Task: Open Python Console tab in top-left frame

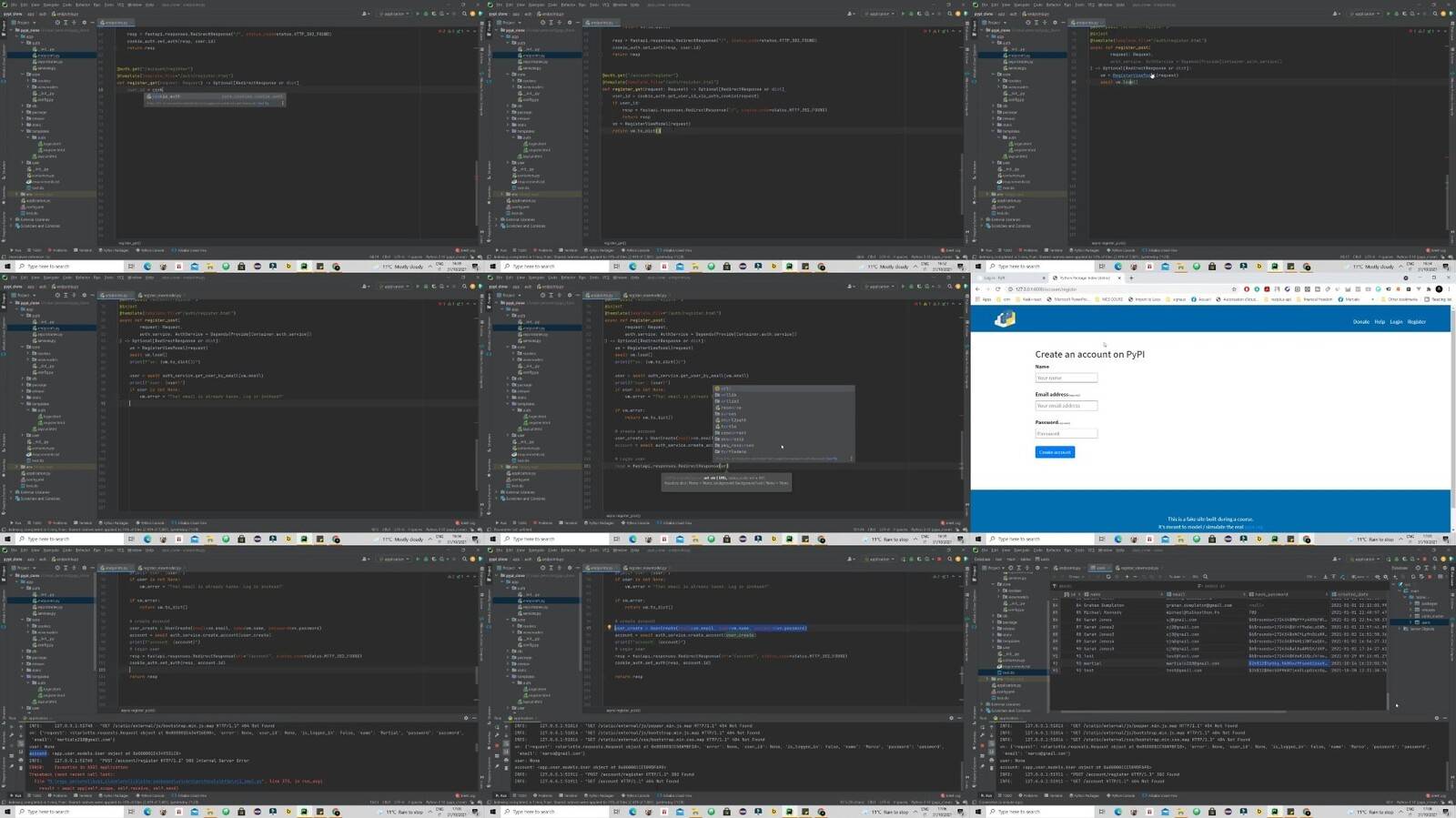Action: click(x=150, y=250)
